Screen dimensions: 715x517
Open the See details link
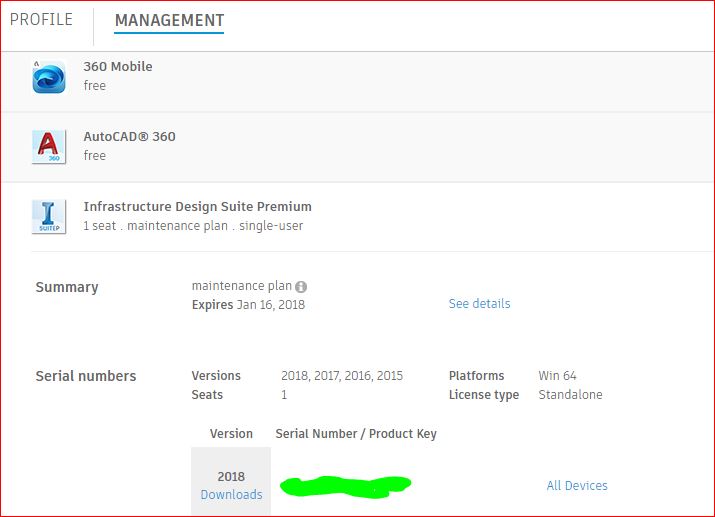pos(479,304)
